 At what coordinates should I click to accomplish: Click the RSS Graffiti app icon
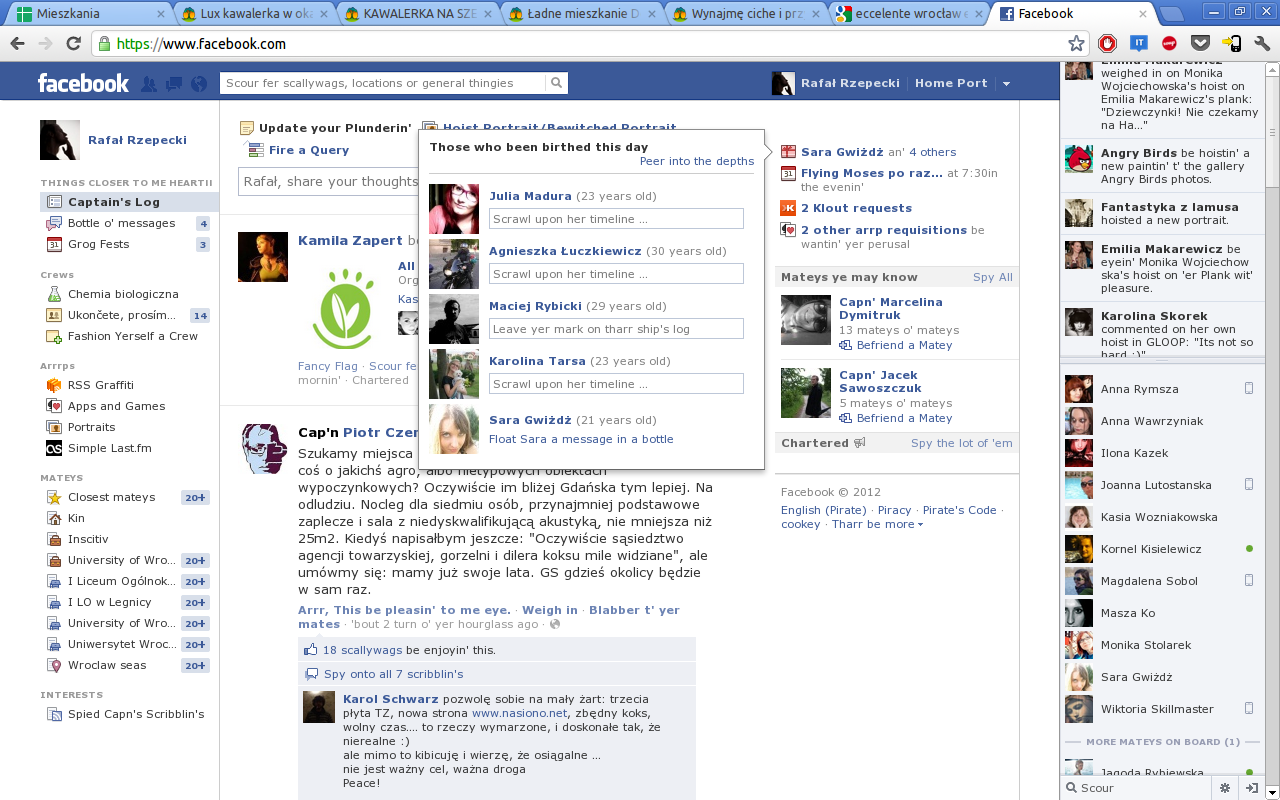(x=54, y=385)
